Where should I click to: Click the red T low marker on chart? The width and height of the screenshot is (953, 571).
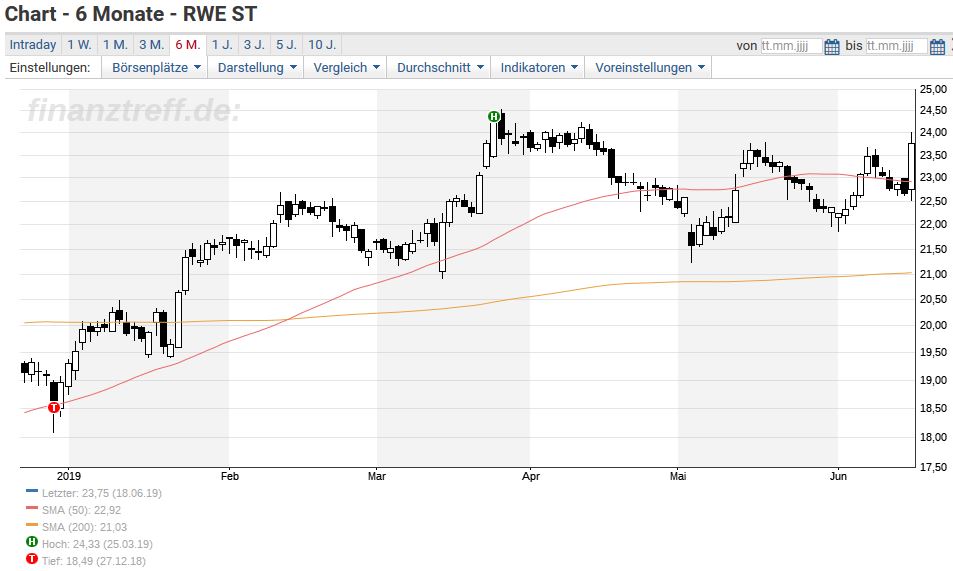pos(54,407)
